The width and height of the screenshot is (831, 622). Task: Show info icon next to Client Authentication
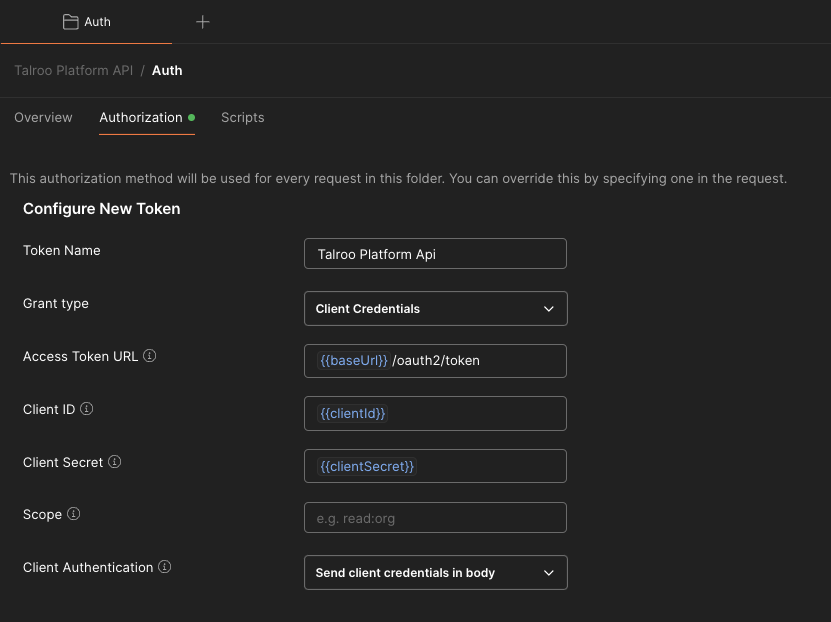pos(165,566)
